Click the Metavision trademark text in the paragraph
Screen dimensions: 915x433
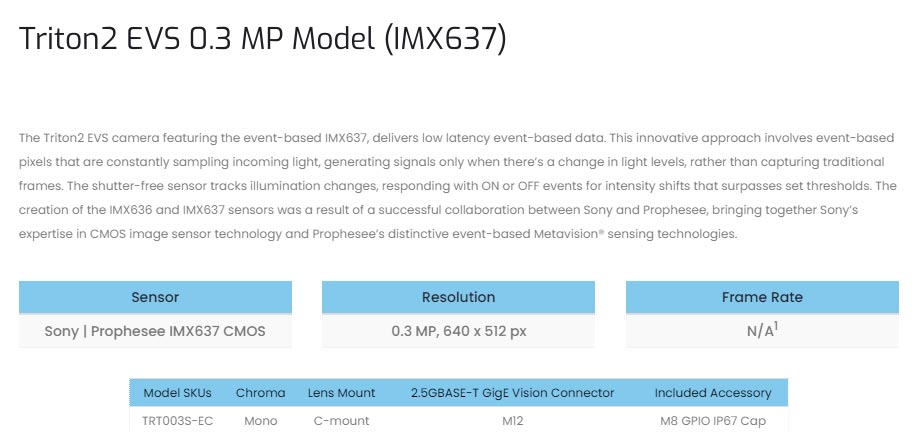click(x=565, y=234)
